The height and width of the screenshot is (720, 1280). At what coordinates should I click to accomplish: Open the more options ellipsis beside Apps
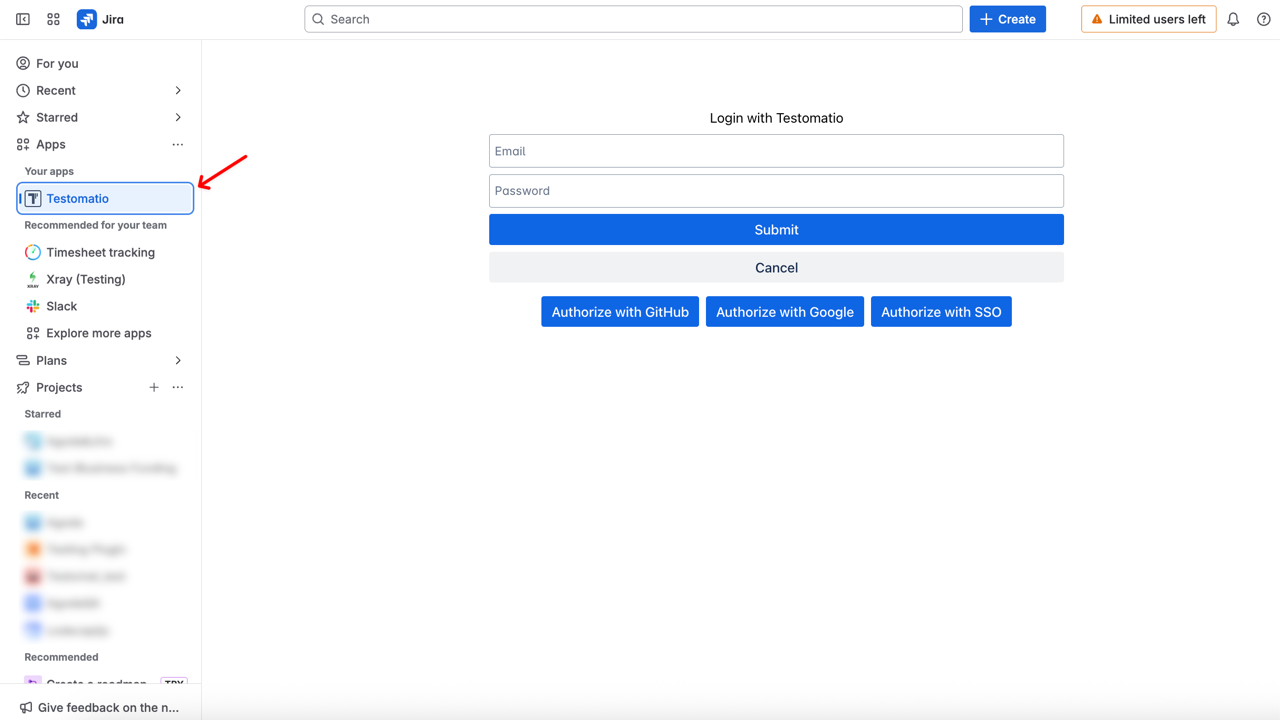[x=178, y=144]
